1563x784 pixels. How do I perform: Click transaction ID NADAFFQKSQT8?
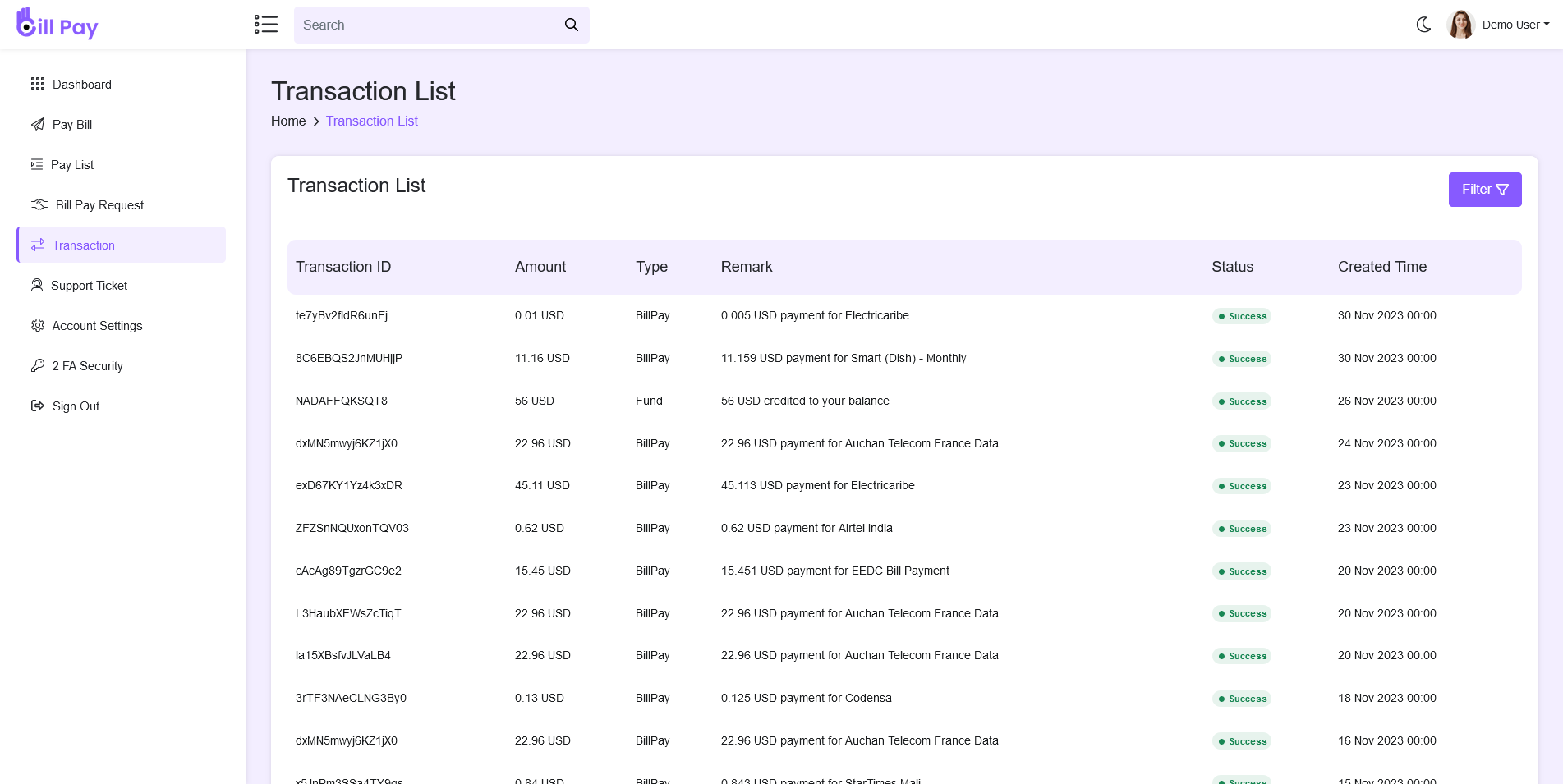pos(342,401)
